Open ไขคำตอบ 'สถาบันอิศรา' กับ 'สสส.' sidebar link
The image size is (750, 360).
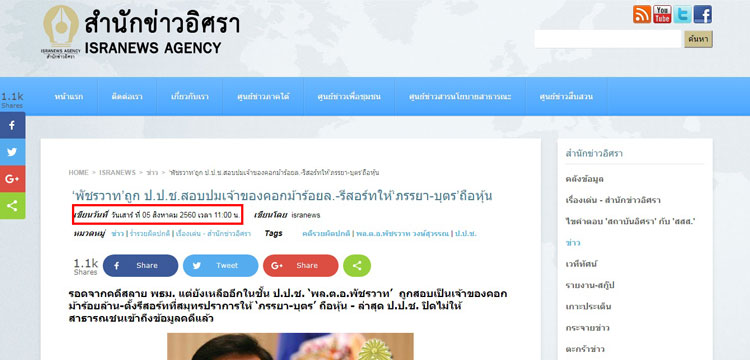[629, 221]
